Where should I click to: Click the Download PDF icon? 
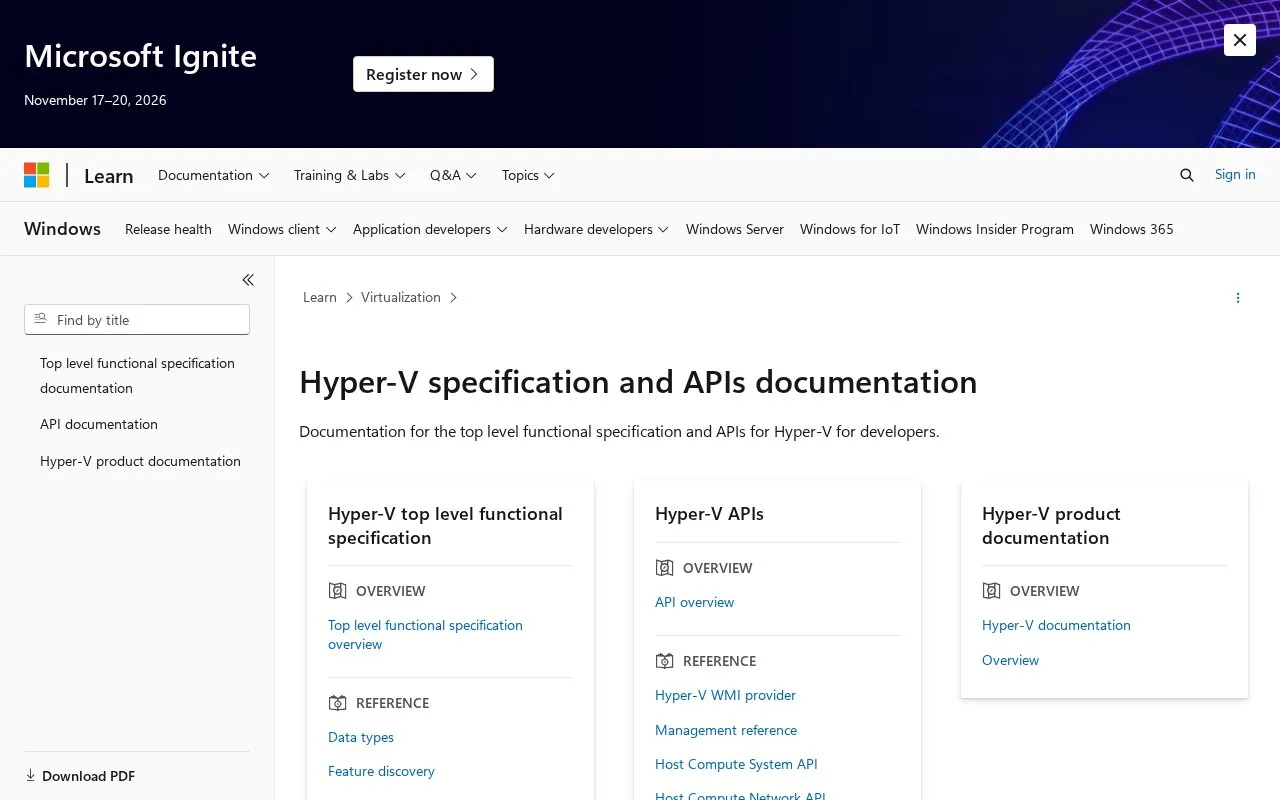(30, 775)
